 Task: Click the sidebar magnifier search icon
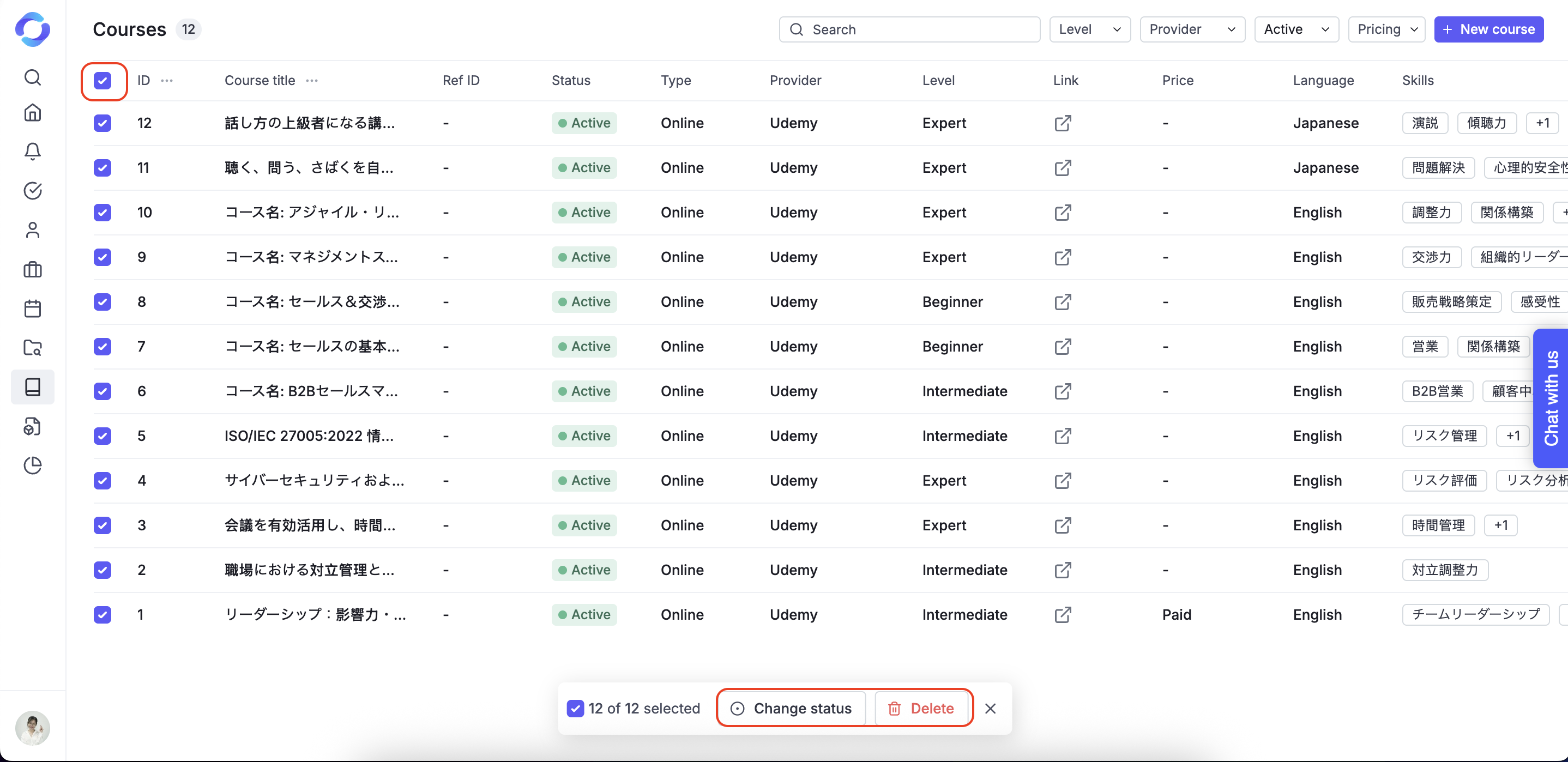33,77
